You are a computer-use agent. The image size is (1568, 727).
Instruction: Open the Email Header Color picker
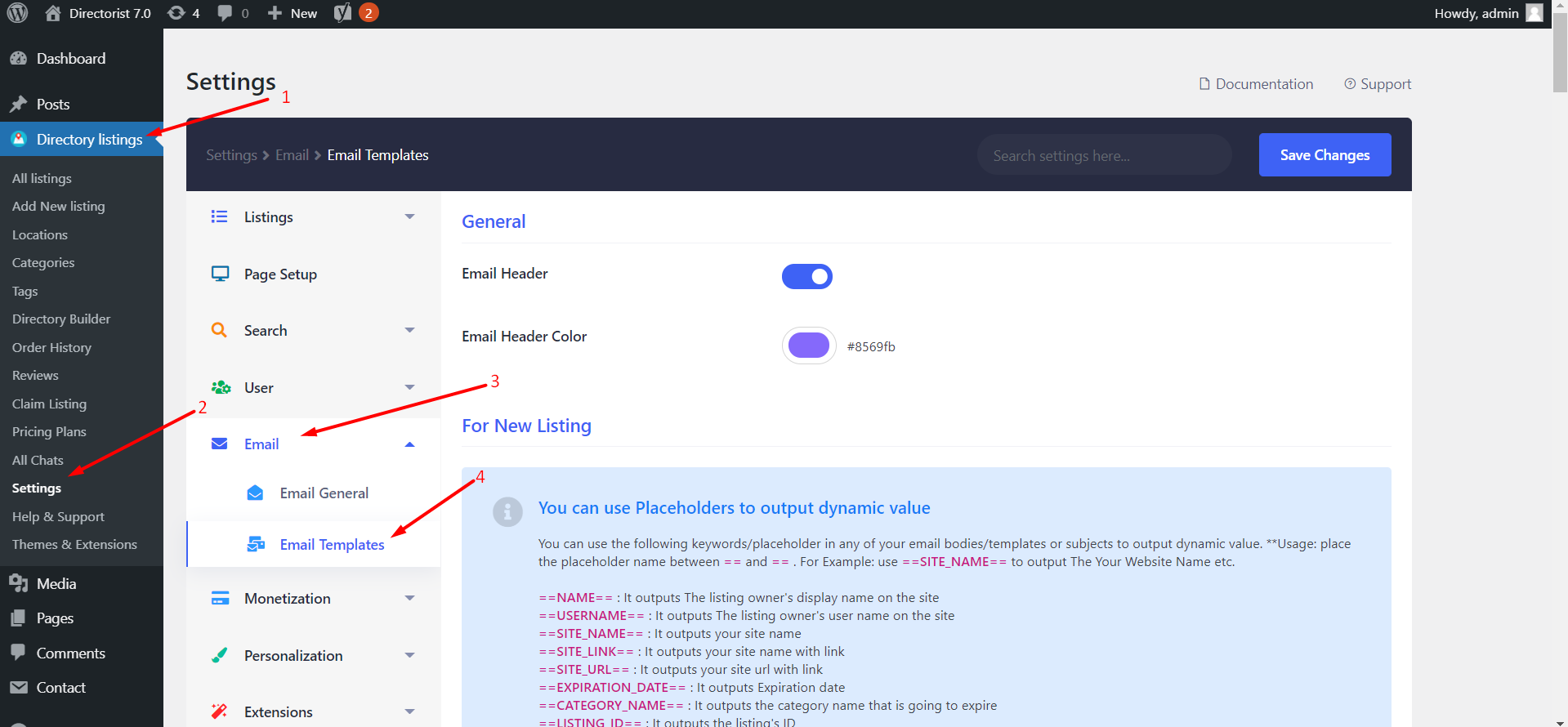click(x=808, y=346)
